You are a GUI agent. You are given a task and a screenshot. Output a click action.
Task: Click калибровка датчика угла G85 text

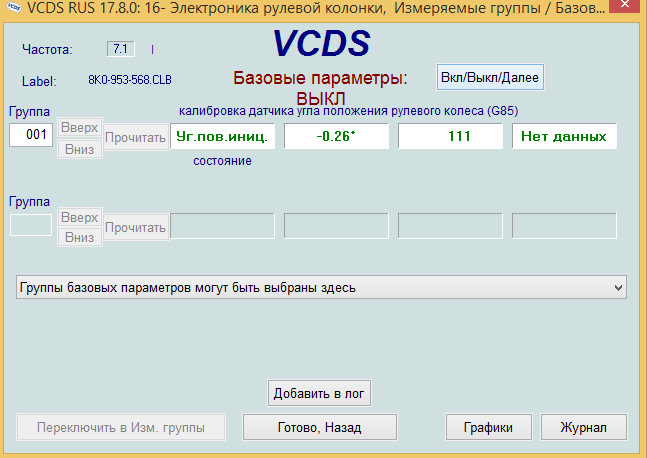click(348, 111)
